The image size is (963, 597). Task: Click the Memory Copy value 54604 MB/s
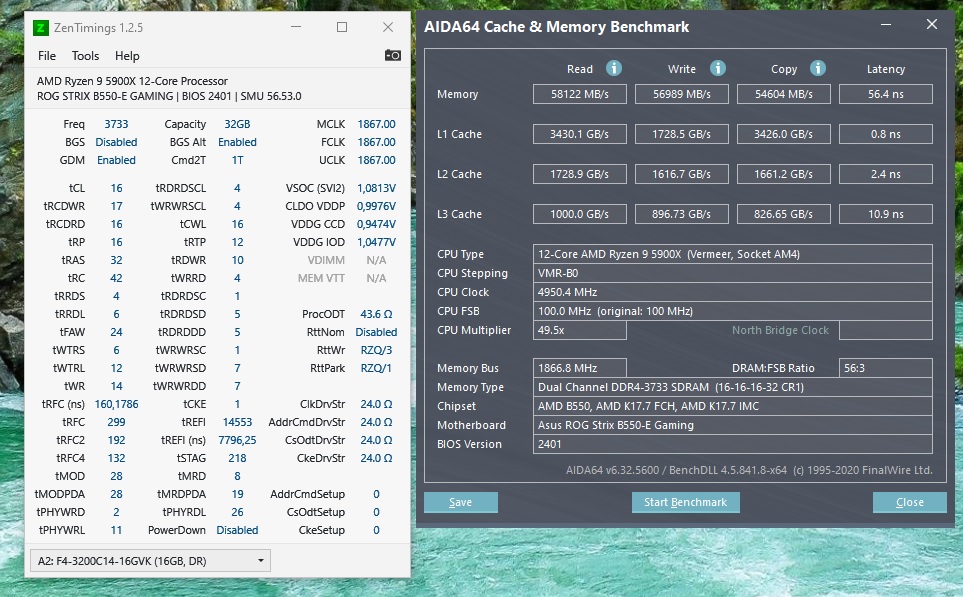coord(784,94)
